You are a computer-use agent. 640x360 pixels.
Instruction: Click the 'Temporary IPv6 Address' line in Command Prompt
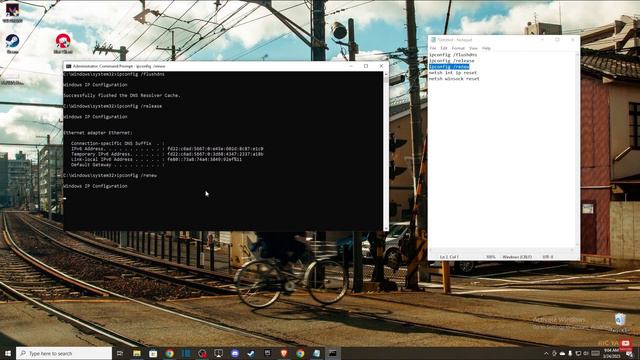(167, 154)
